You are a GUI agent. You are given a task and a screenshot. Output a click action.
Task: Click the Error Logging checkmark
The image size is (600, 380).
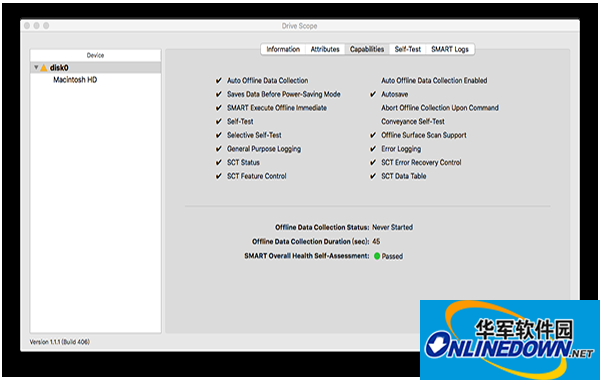[x=373, y=149]
